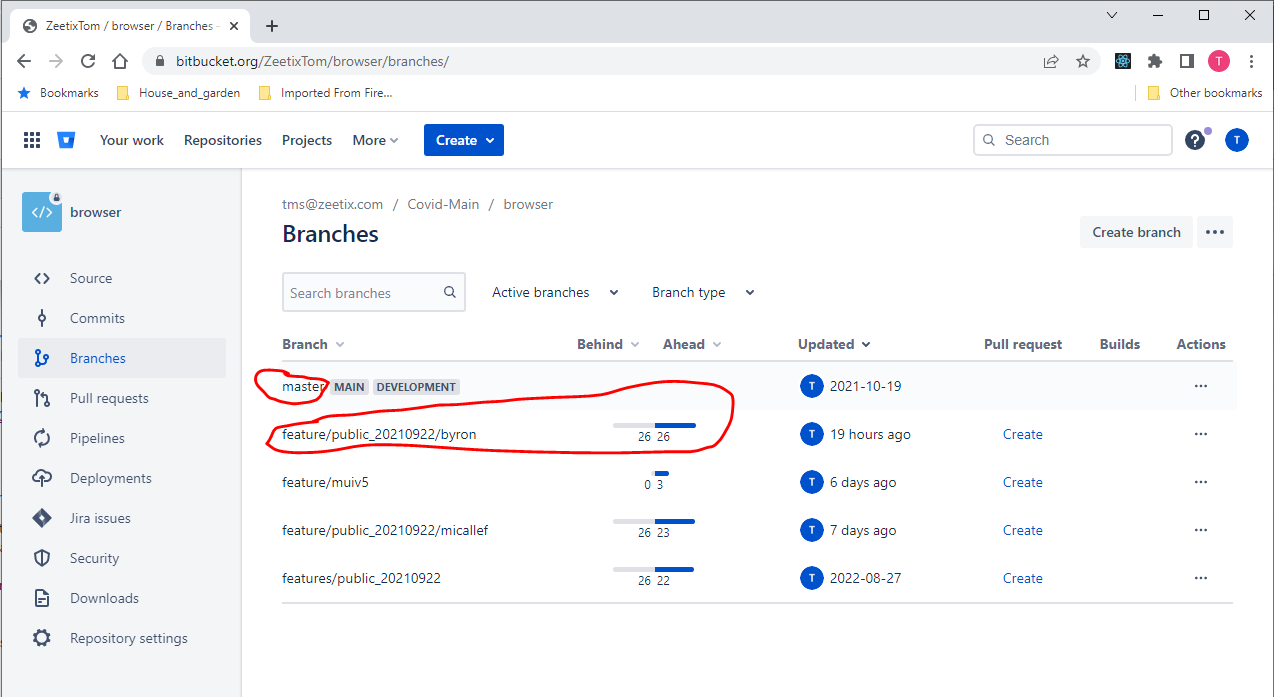Create a pull request for feature/muiv5
Image resolution: width=1274 pixels, height=697 pixels.
click(x=1022, y=482)
